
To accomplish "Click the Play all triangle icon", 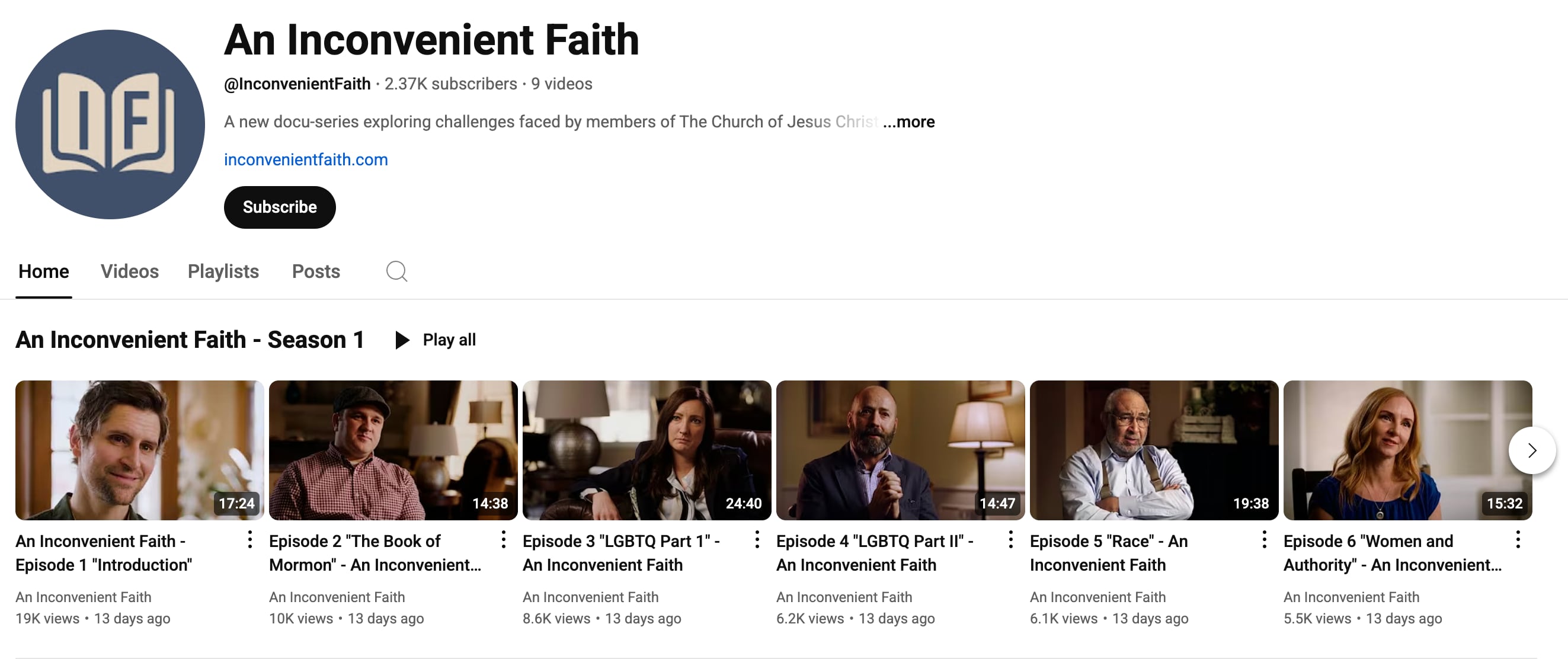I will coord(402,340).
